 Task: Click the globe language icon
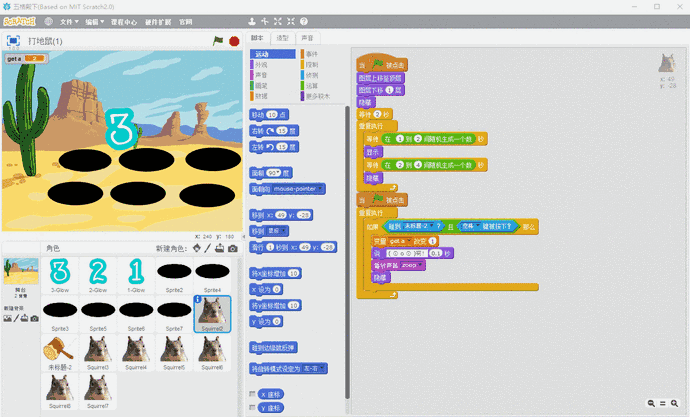point(48,20)
